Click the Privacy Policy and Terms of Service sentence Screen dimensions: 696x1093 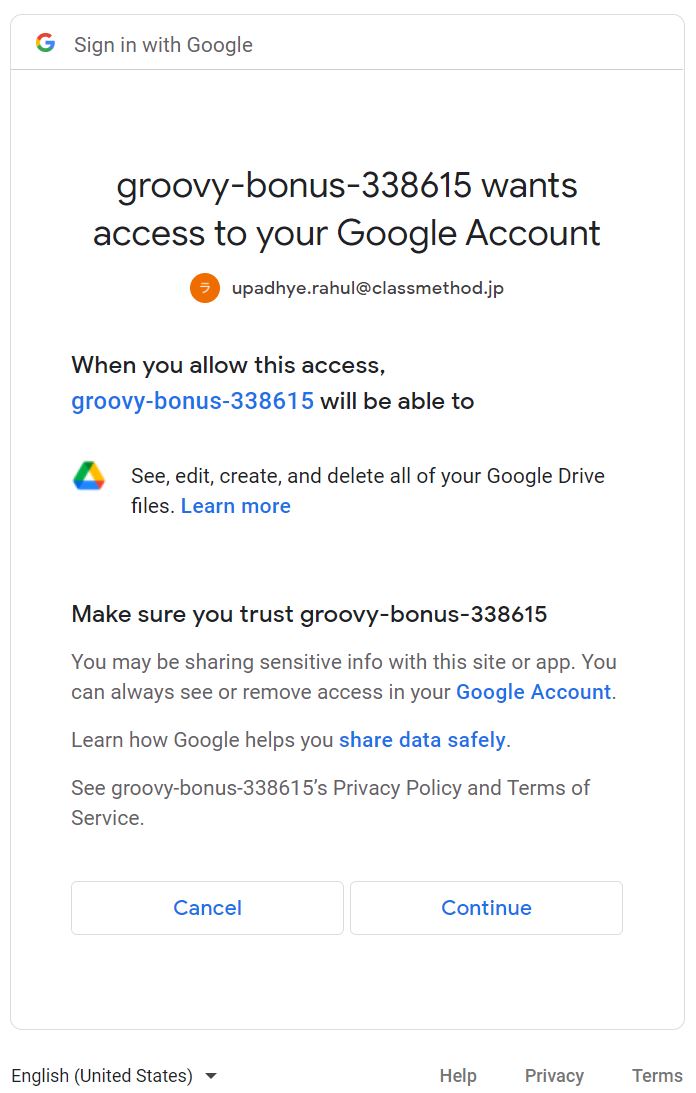pos(330,802)
